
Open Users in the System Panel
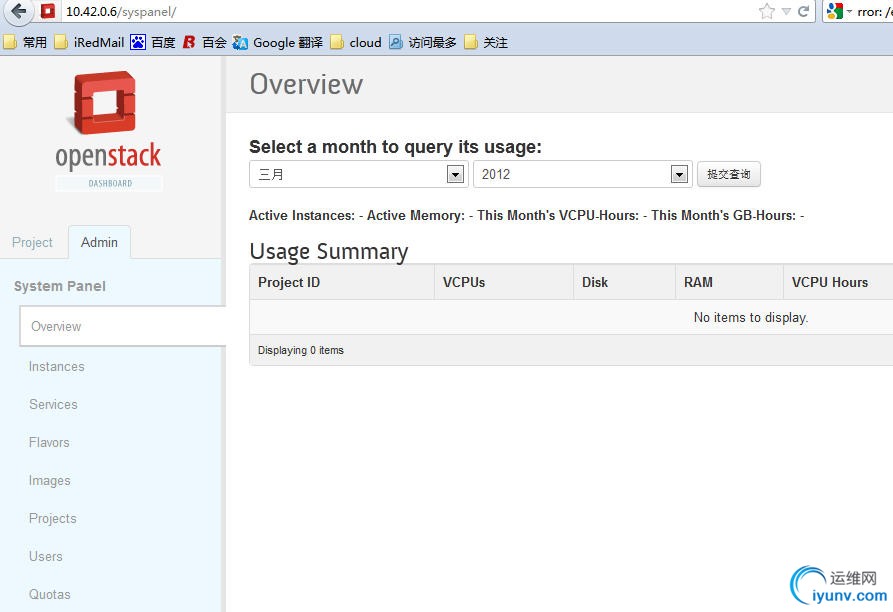point(46,556)
